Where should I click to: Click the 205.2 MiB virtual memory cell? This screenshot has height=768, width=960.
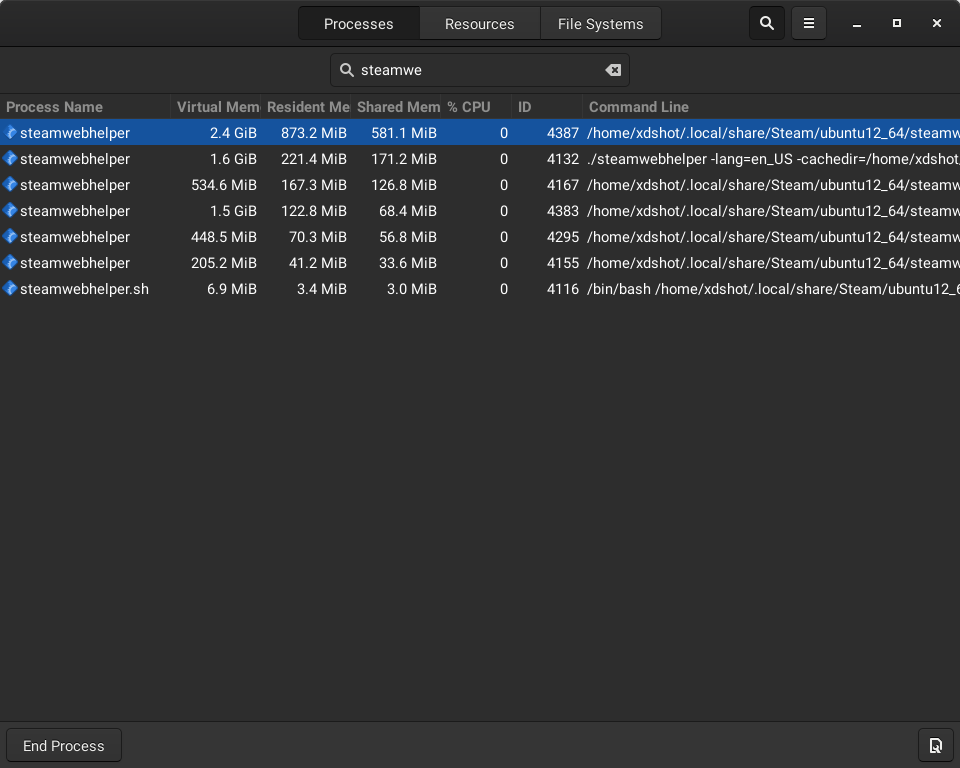(223, 263)
